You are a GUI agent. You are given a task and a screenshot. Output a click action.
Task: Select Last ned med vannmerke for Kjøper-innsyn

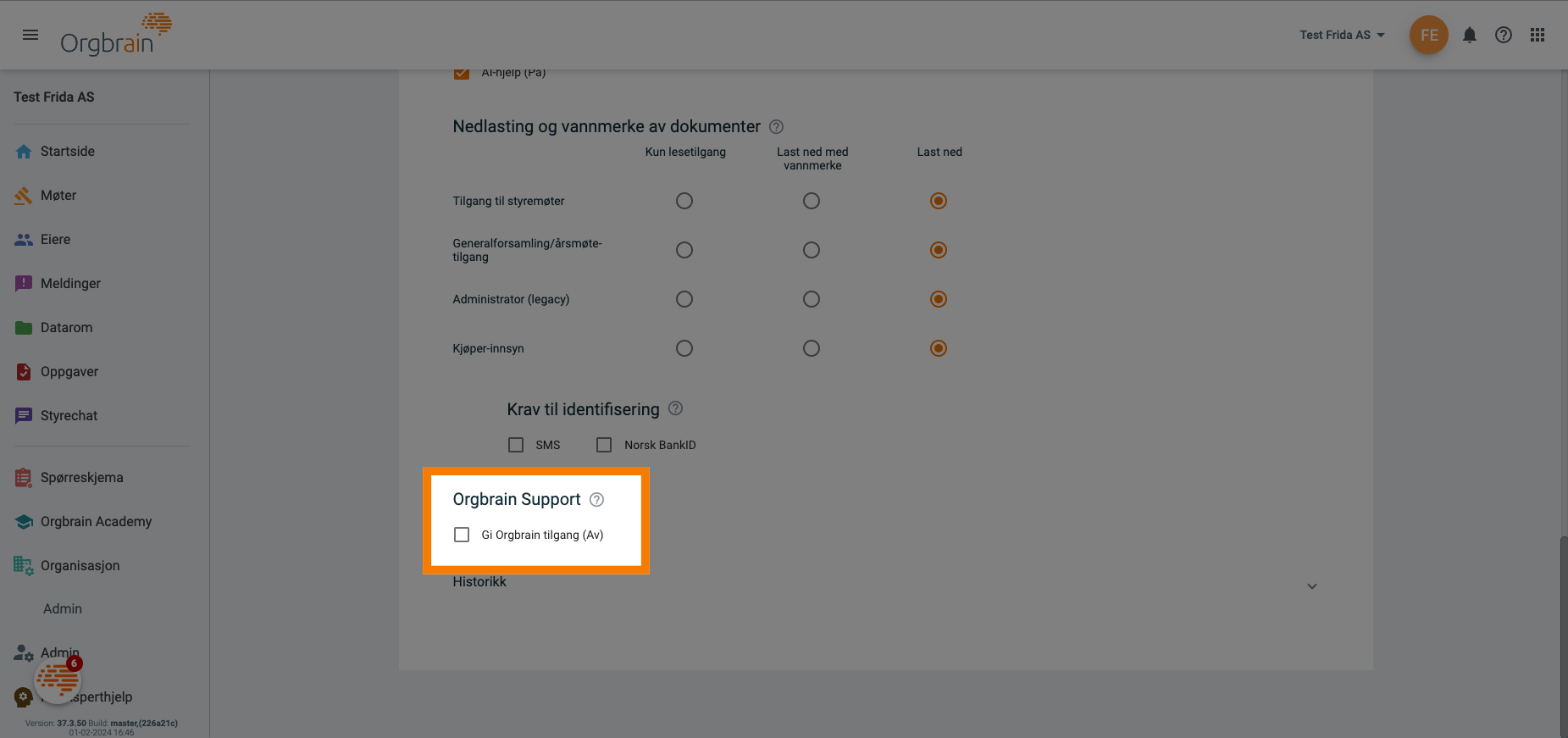tap(811, 347)
